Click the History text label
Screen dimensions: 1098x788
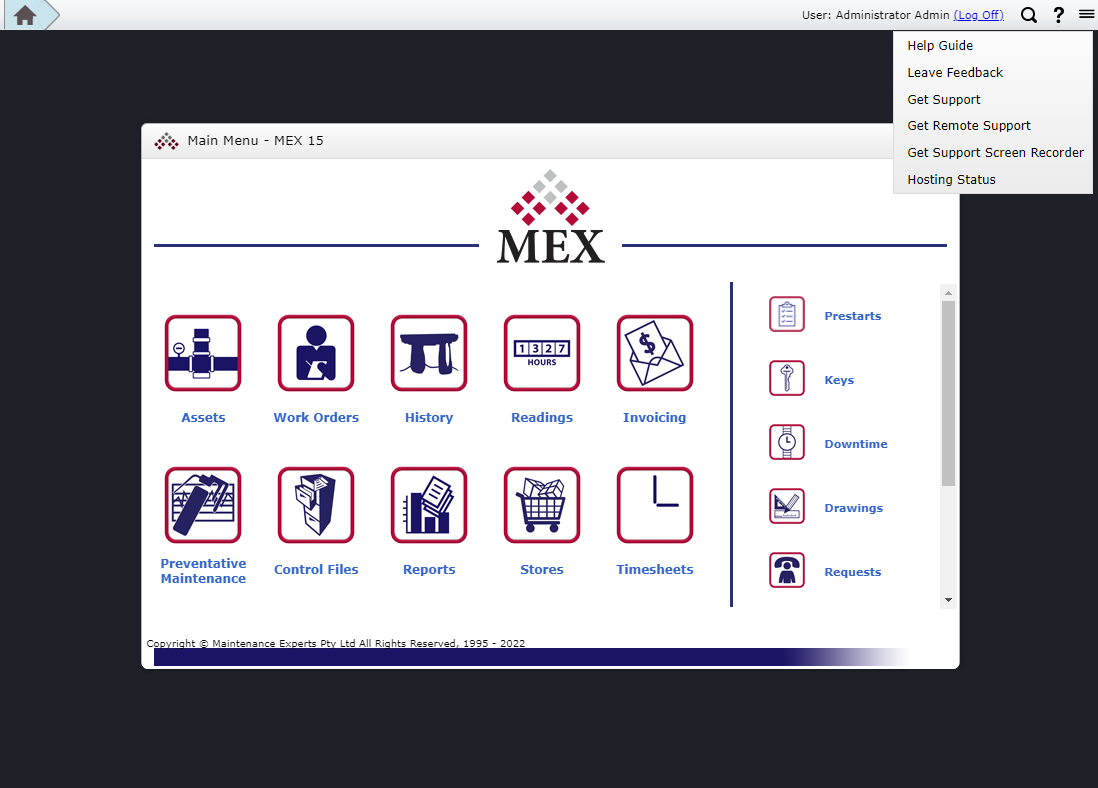point(429,417)
